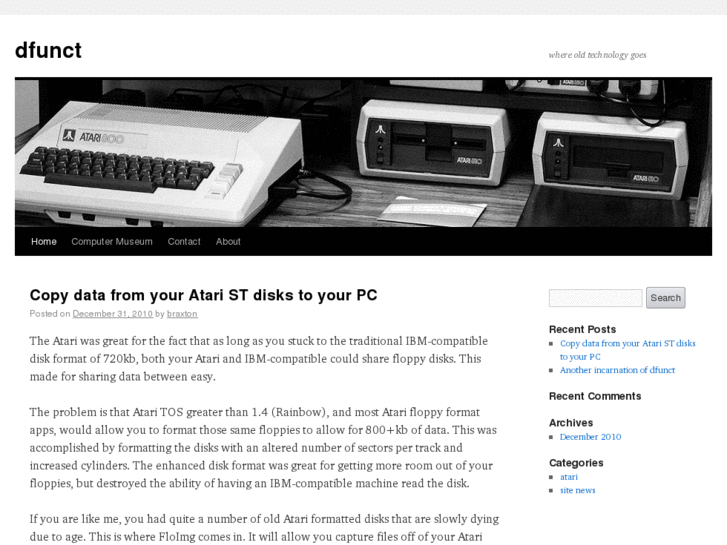Click the dfunct site title
727x545 pixels.
click(x=48, y=50)
